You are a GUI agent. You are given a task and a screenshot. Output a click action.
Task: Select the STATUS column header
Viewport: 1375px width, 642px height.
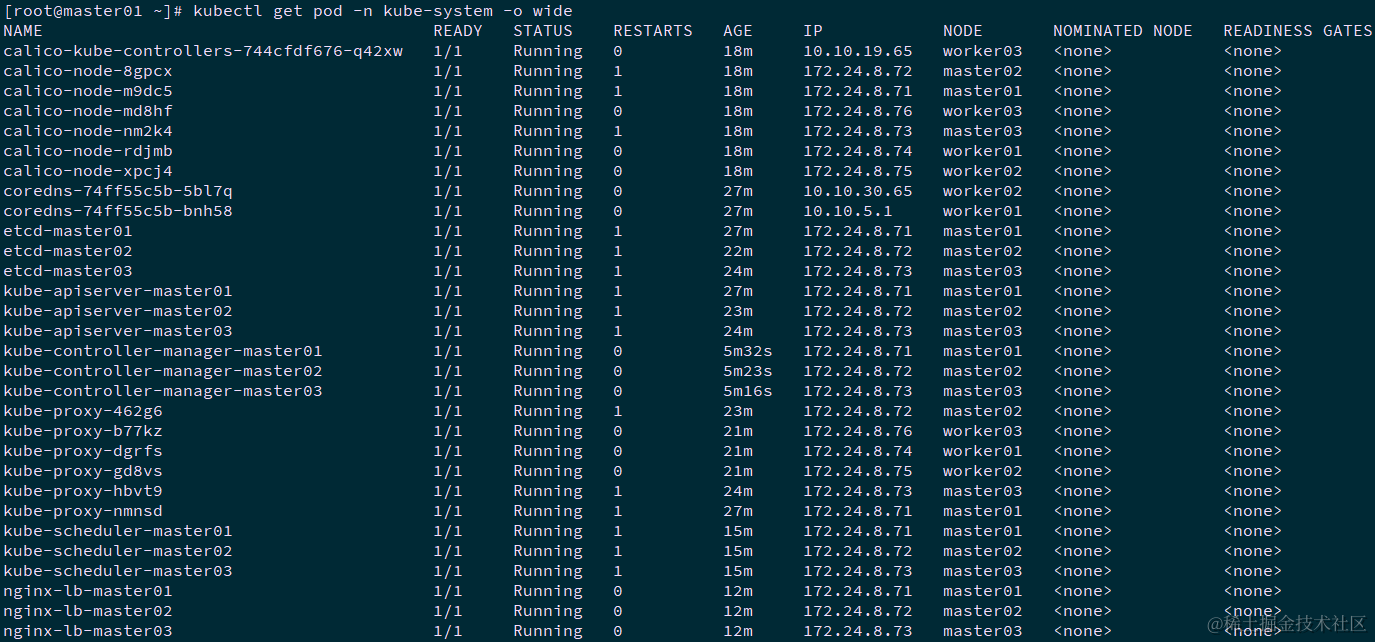click(x=543, y=31)
